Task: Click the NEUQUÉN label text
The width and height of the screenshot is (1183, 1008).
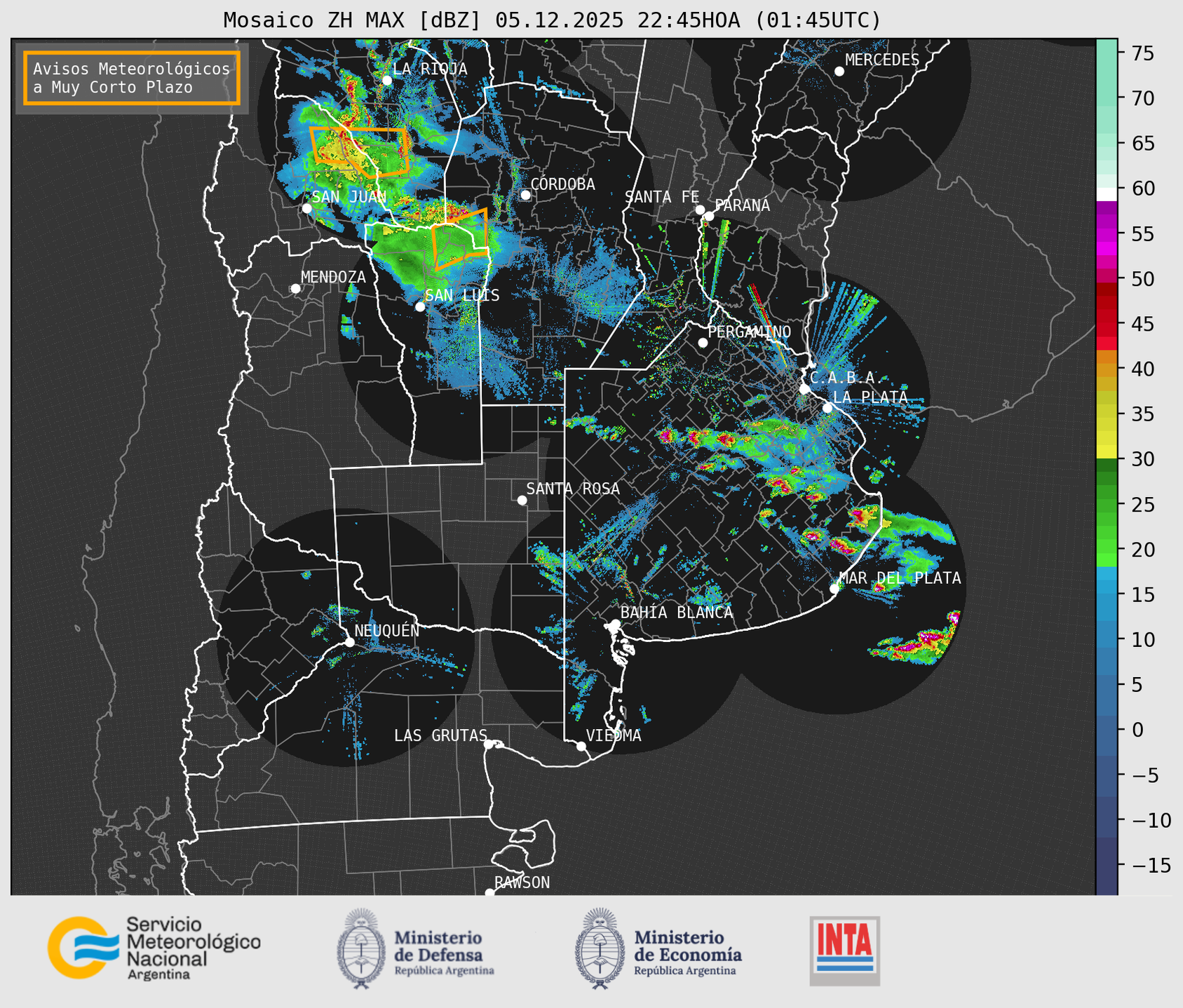Action: click(x=386, y=631)
